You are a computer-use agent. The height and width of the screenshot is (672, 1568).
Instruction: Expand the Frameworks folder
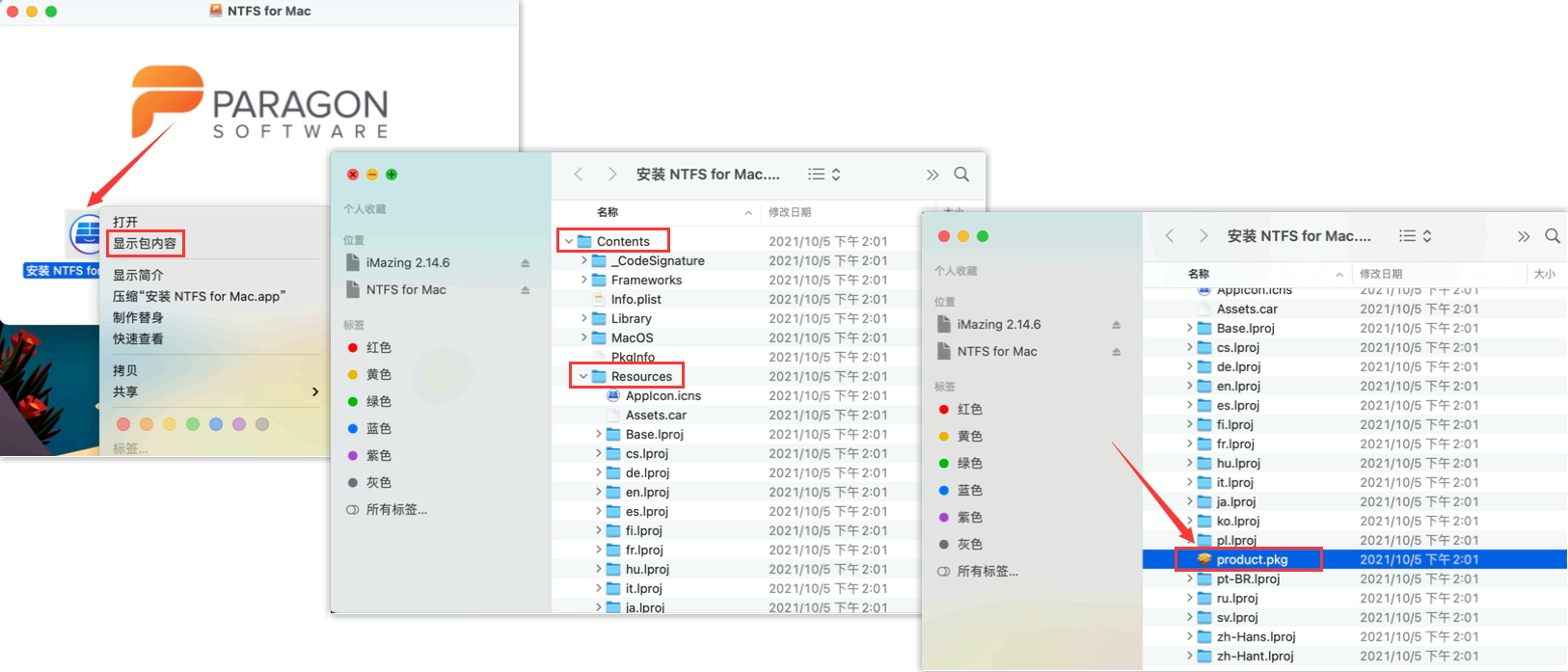pos(584,281)
